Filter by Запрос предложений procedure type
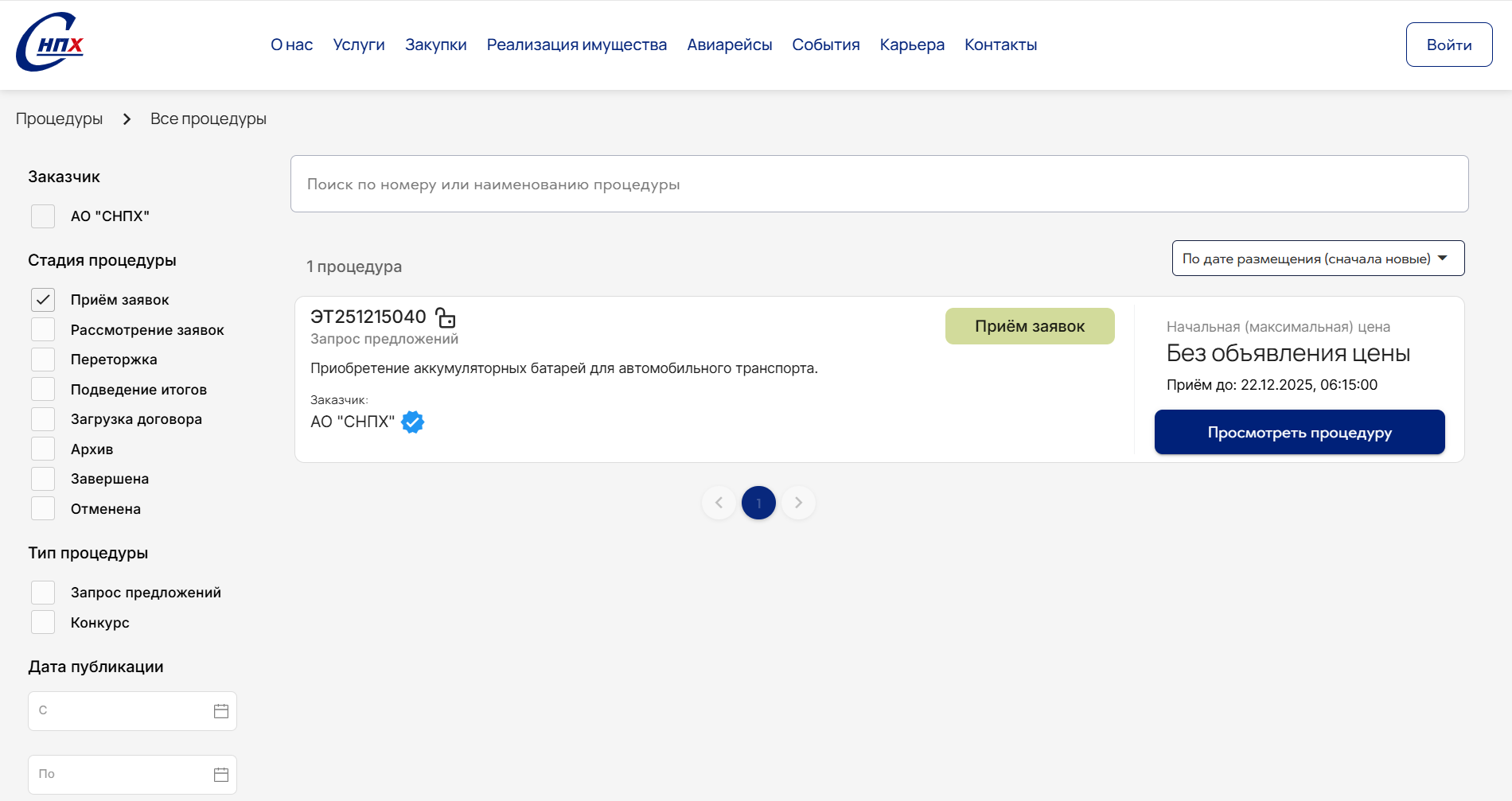Viewport: 1512px width, 801px height. (43, 593)
